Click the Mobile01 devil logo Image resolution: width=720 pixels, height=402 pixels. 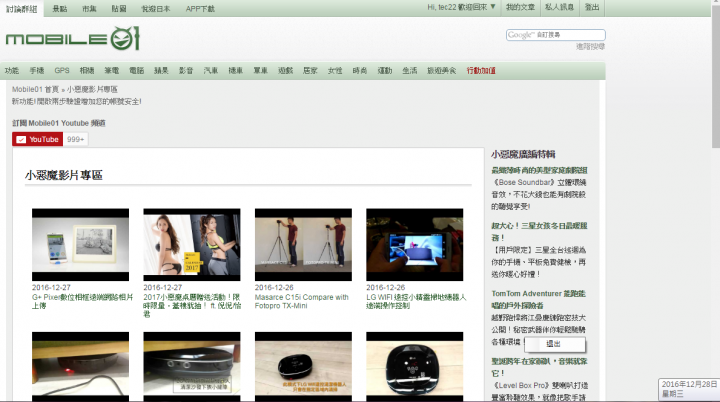click(73, 39)
